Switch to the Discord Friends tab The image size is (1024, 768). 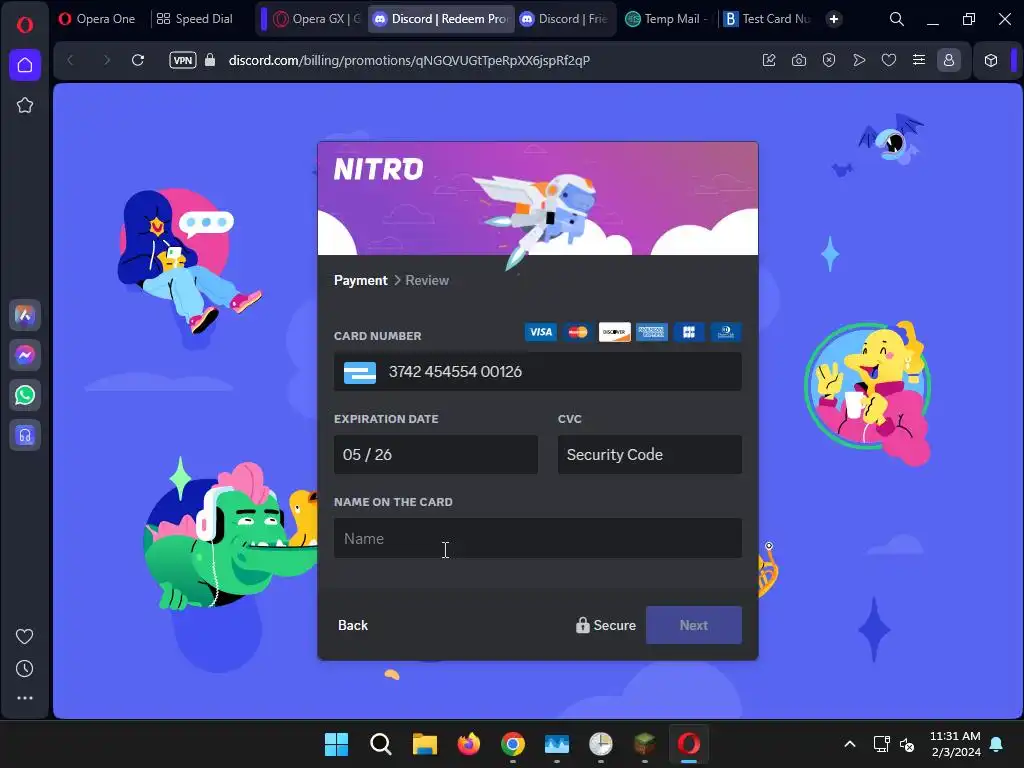pos(564,19)
